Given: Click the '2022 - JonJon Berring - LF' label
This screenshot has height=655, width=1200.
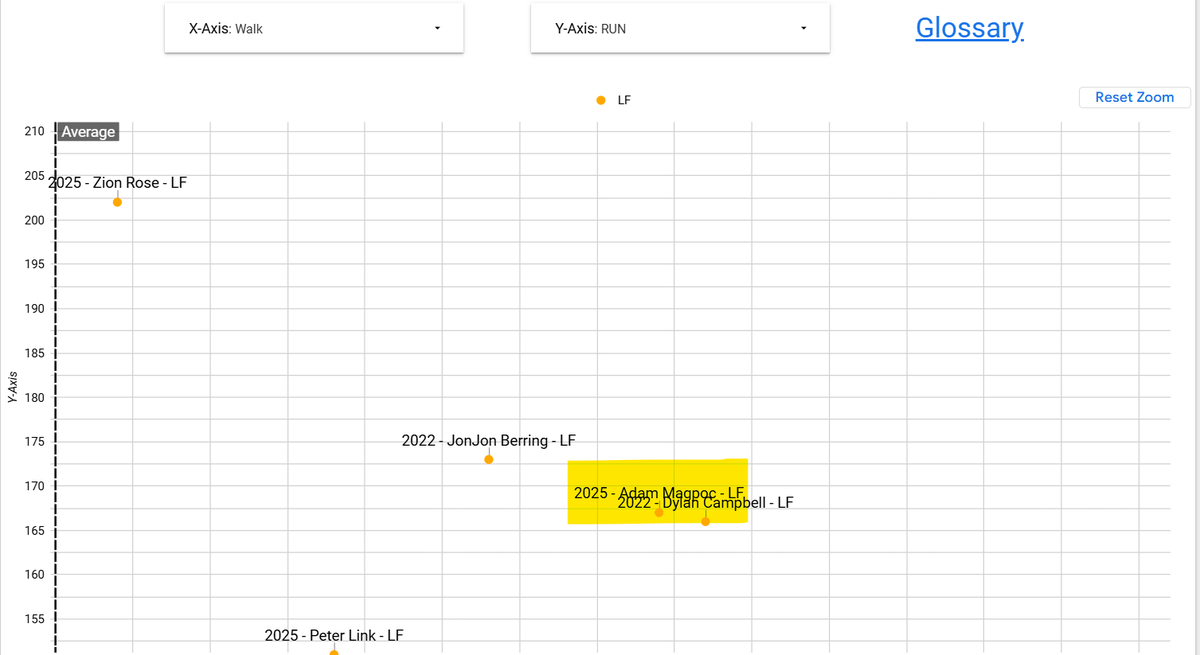Looking at the screenshot, I should (x=488, y=440).
